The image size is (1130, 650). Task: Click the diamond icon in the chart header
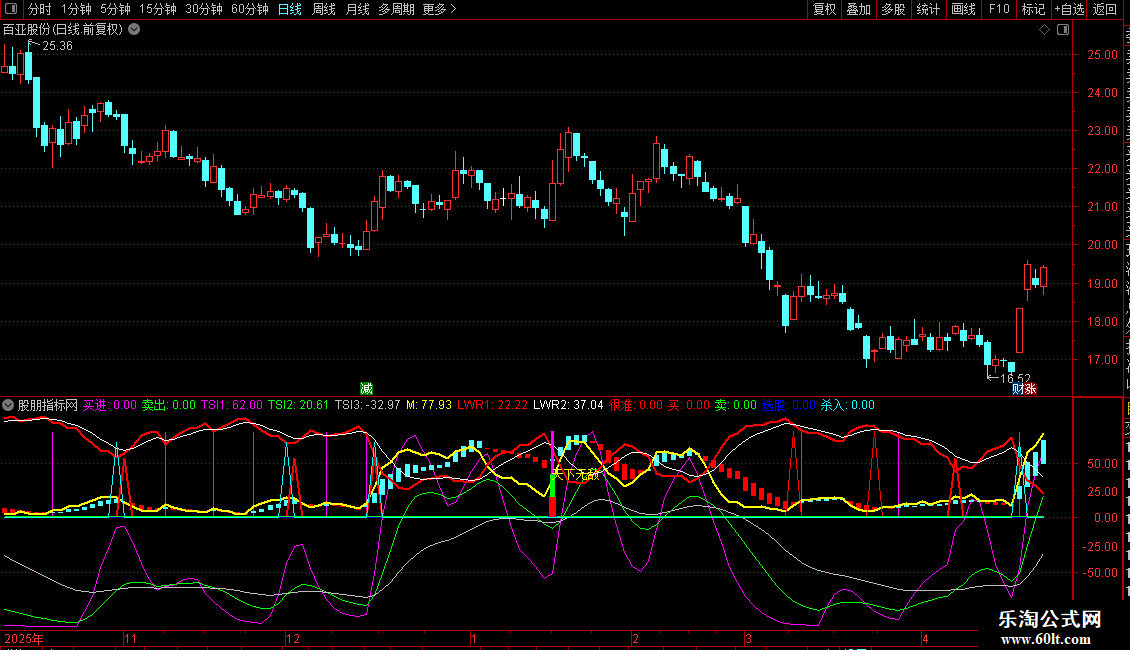[x=1044, y=30]
